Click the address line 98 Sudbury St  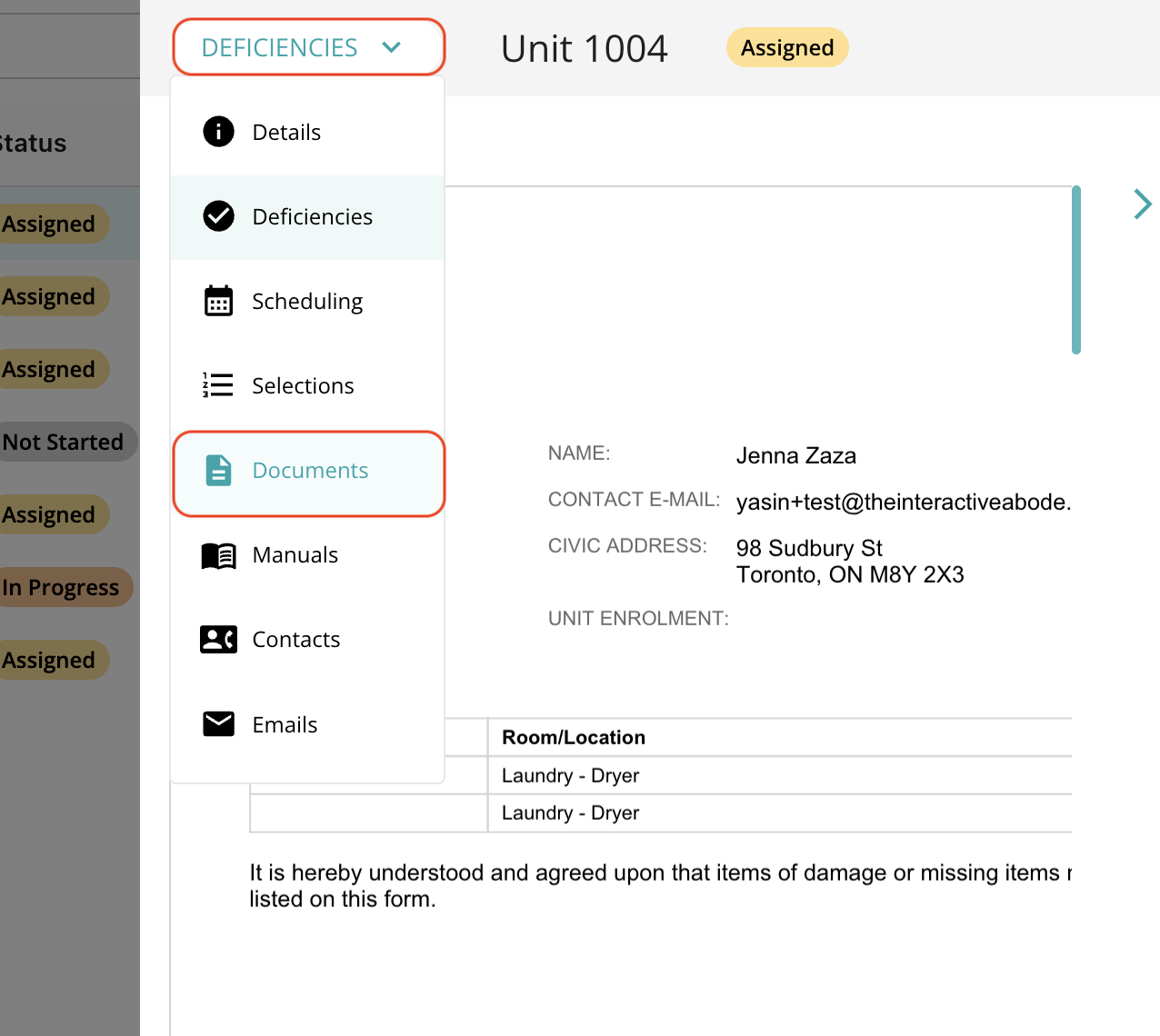click(x=809, y=548)
